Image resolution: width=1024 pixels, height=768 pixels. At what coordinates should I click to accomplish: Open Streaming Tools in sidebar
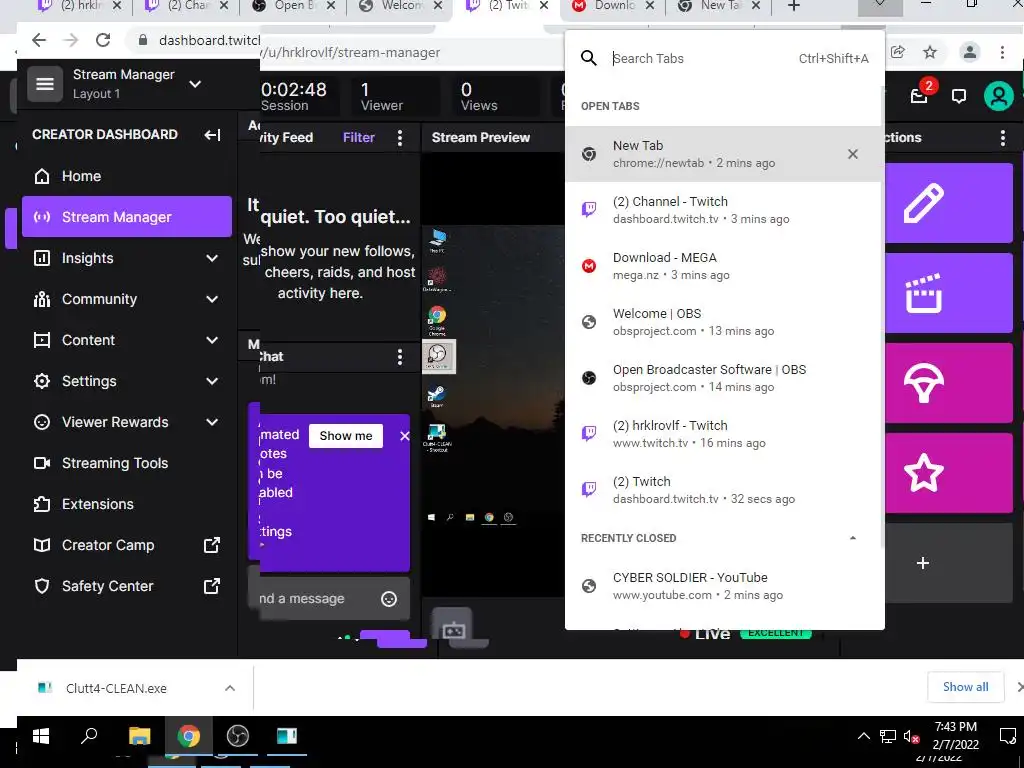pyautogui.click(x=127, y=463)
